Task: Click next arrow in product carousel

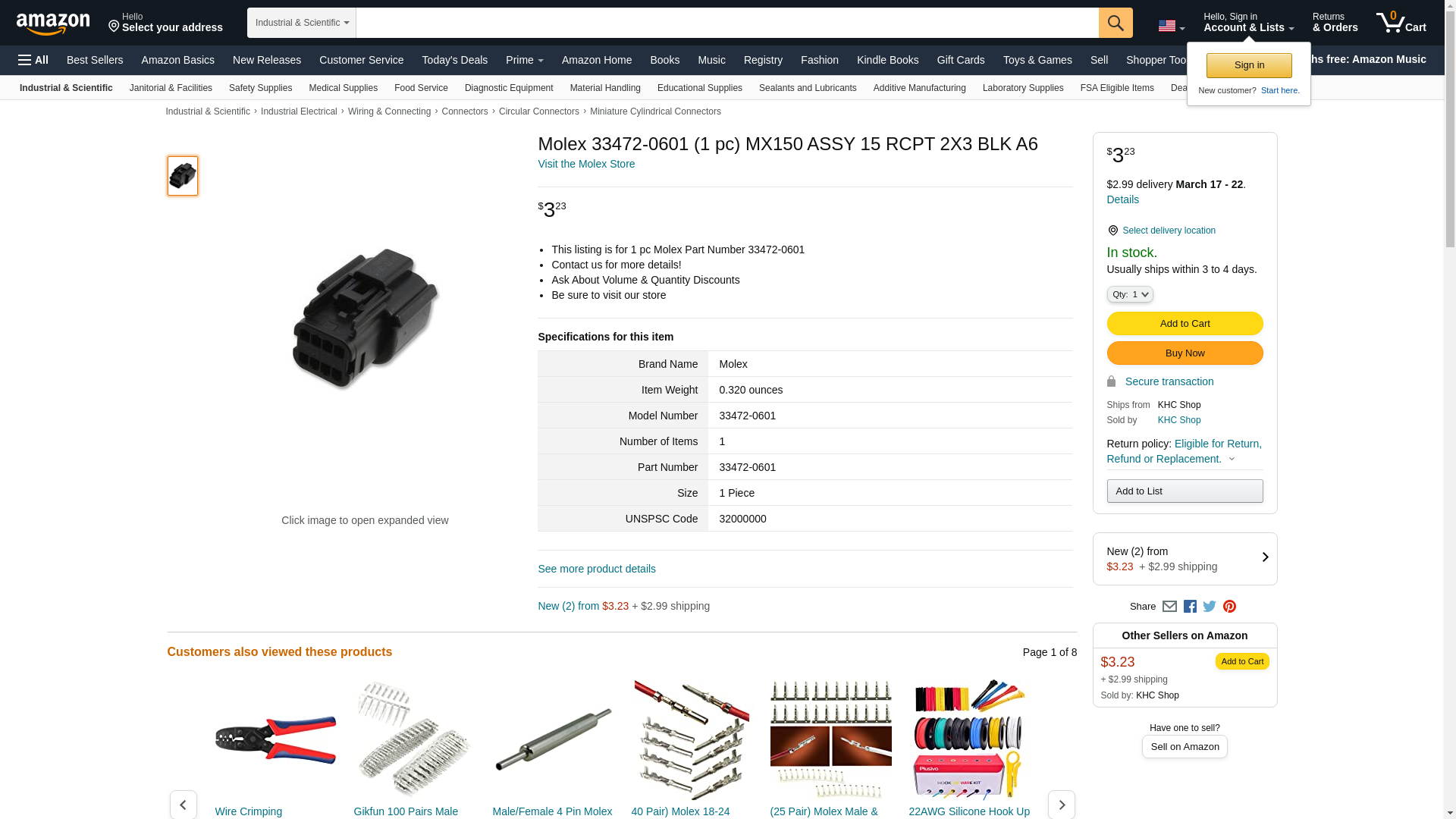Action: point(1061,805)
